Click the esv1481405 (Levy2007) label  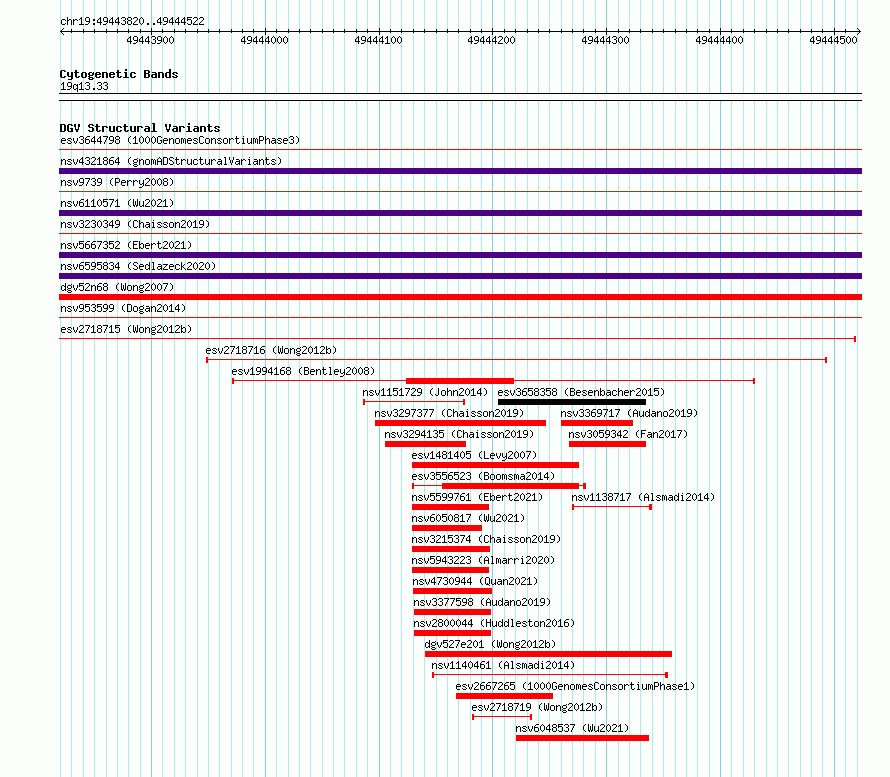point(474,455)
